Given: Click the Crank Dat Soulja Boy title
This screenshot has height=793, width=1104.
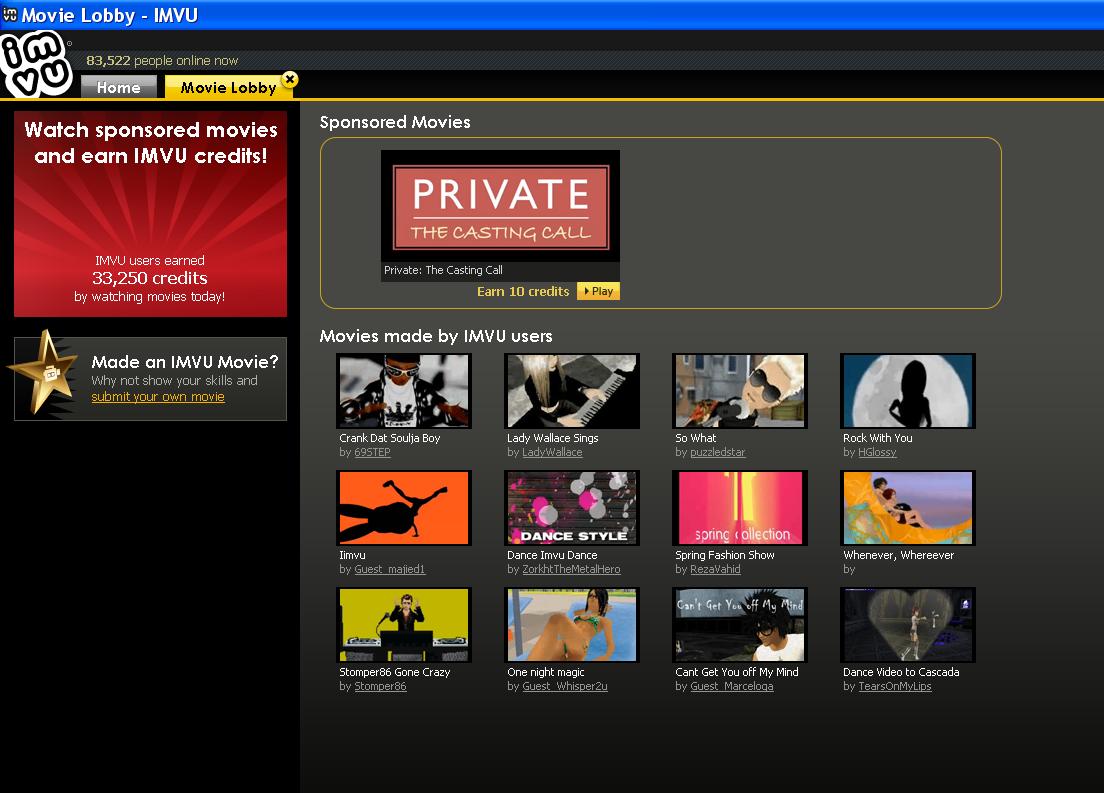Looking at the screenshot, I should [389, 438].
